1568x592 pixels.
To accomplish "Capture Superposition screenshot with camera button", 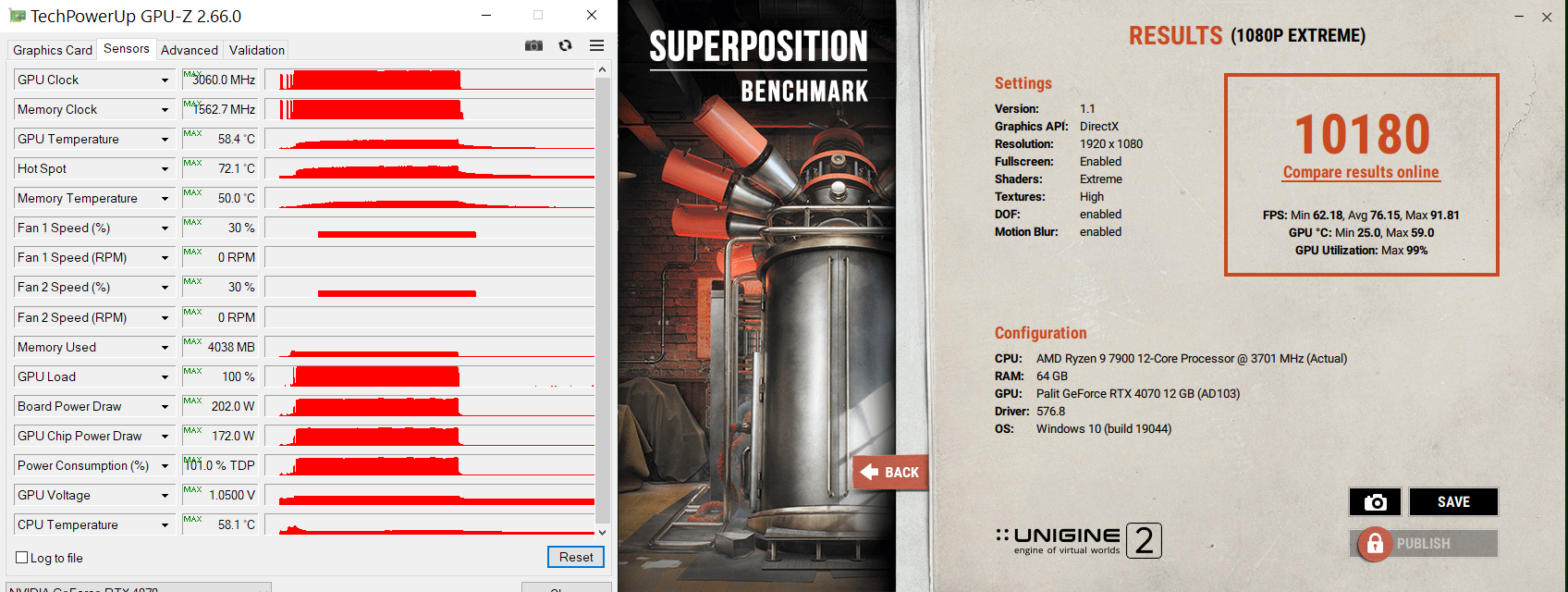I will pos(1375,501).
